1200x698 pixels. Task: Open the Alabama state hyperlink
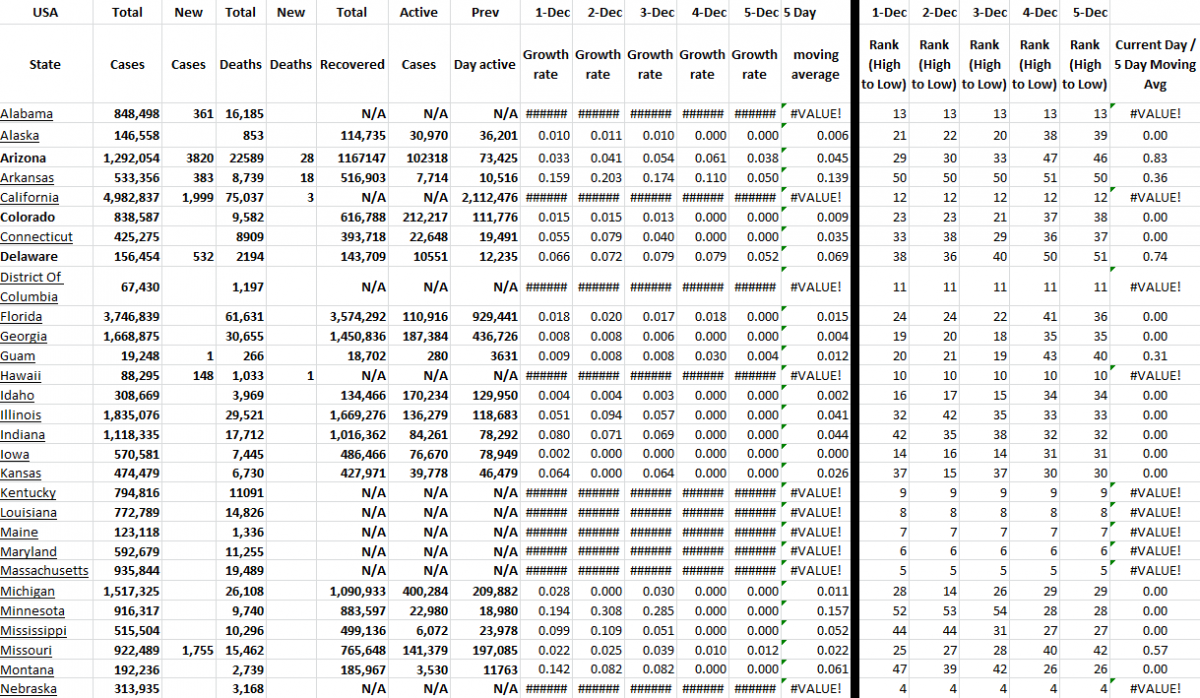[x=27, y=114]
